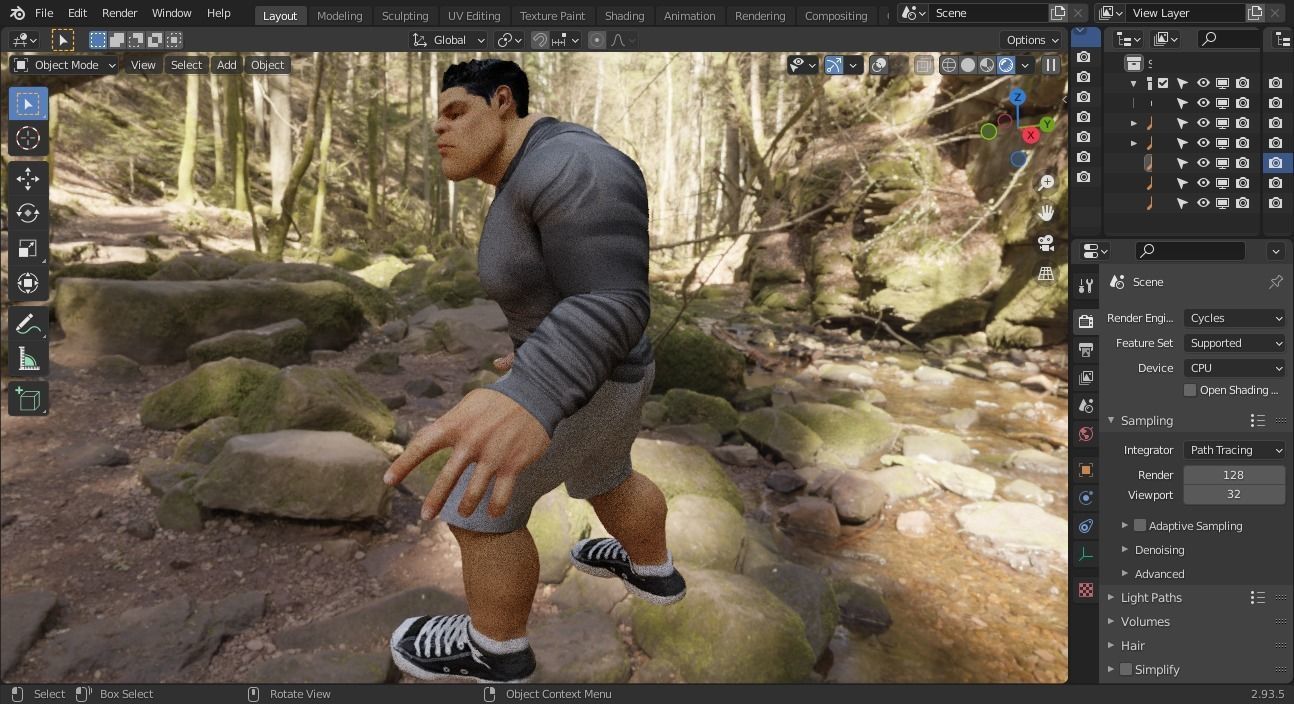Open the Render Engine Cycles dropdown
1294x704 pixels.
pos(1235,318)
